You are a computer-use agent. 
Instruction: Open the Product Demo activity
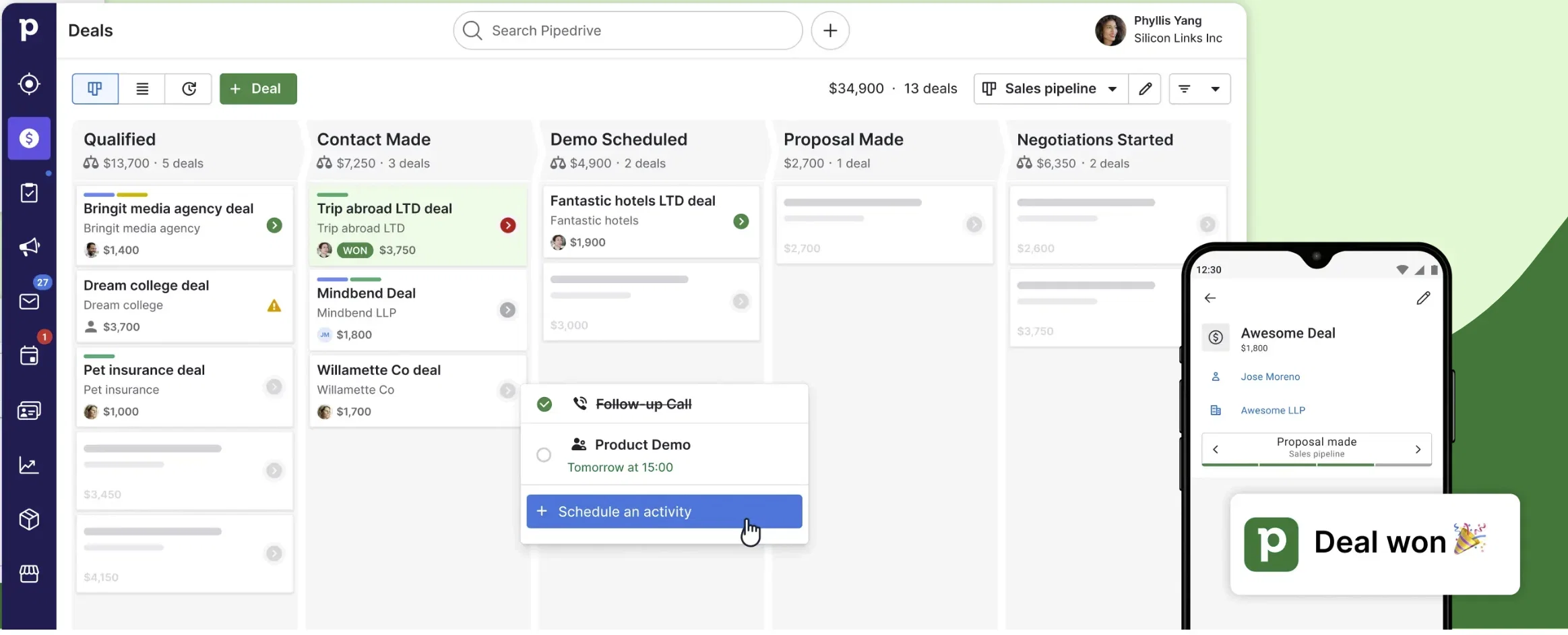click(x=664, y=455)
